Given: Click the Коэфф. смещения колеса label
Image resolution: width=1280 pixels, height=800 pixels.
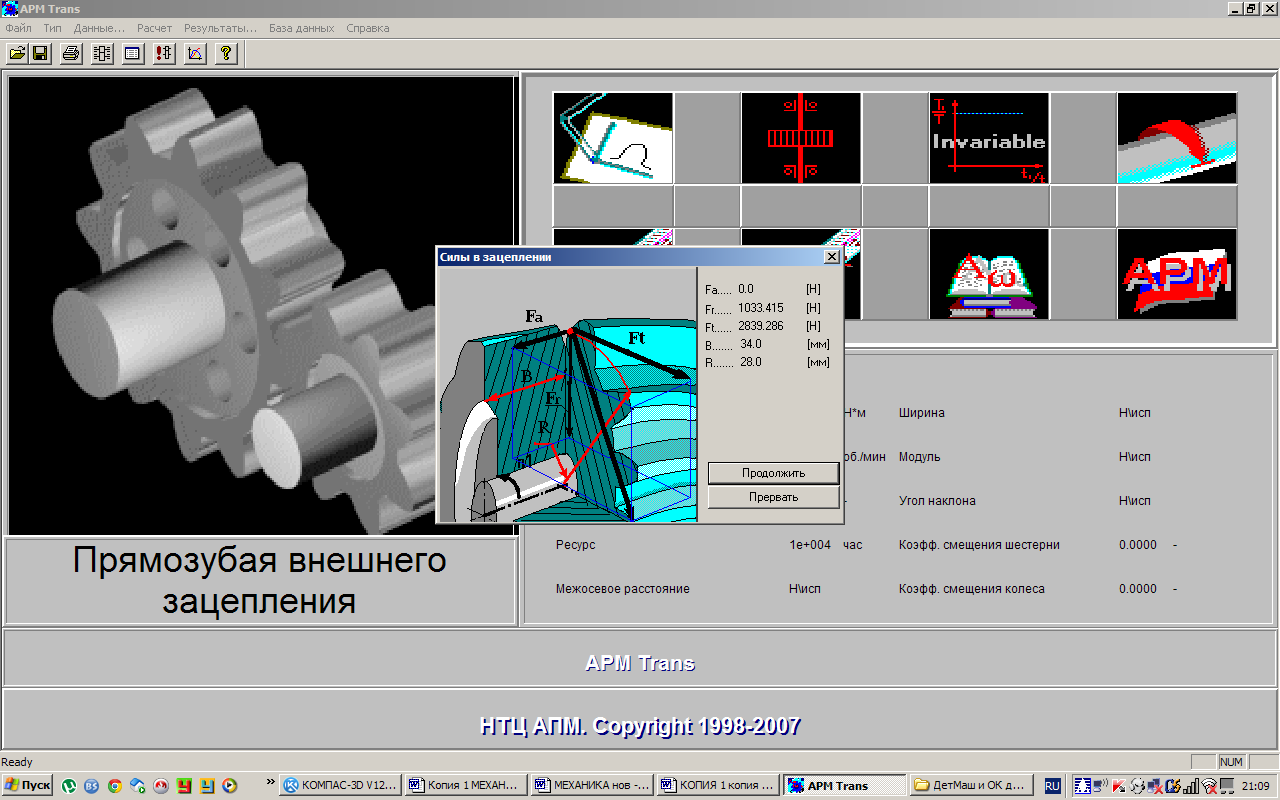Looking at the screenshot, I should (972, 589).
